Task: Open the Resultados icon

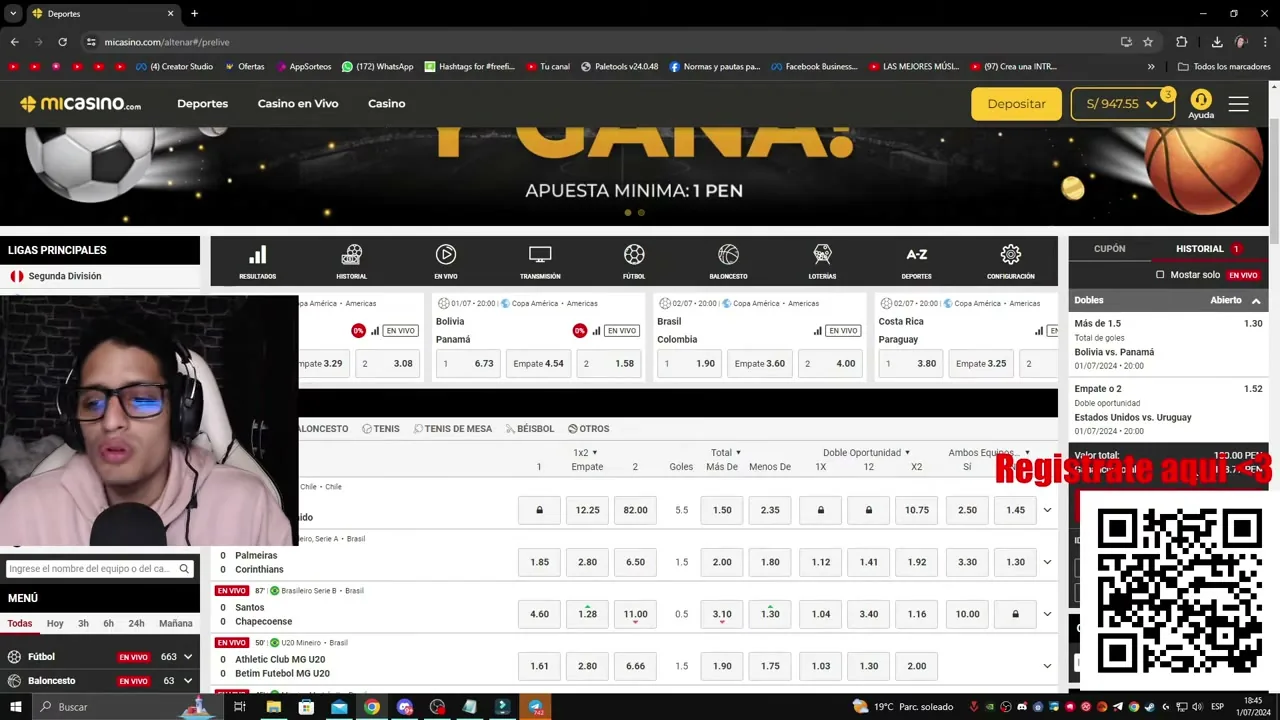Action: point(257,262)
